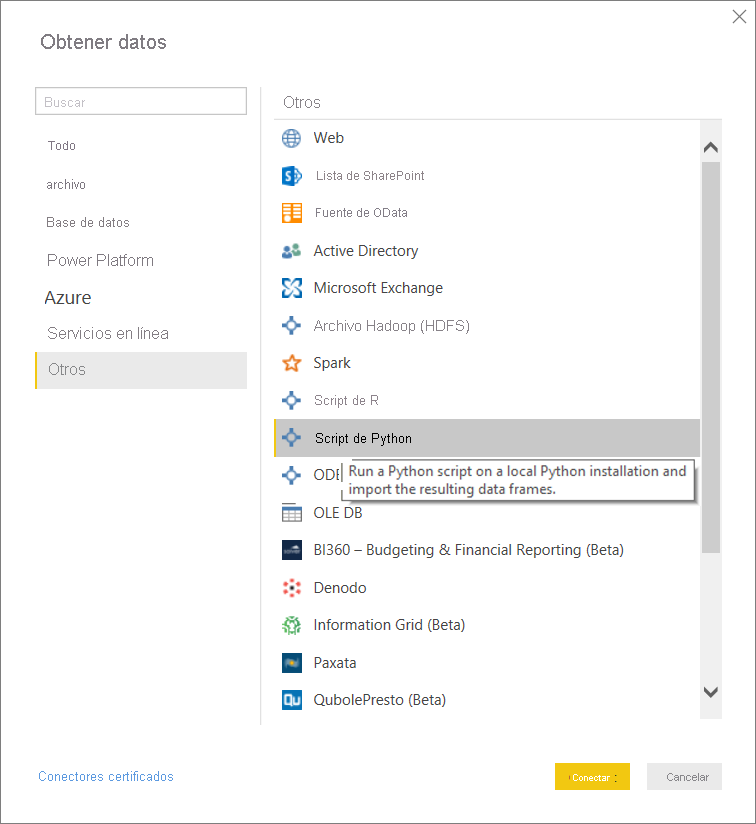756x824 pixels.
Task: Click the OData feed orange icon
Action: click(291, 213)
